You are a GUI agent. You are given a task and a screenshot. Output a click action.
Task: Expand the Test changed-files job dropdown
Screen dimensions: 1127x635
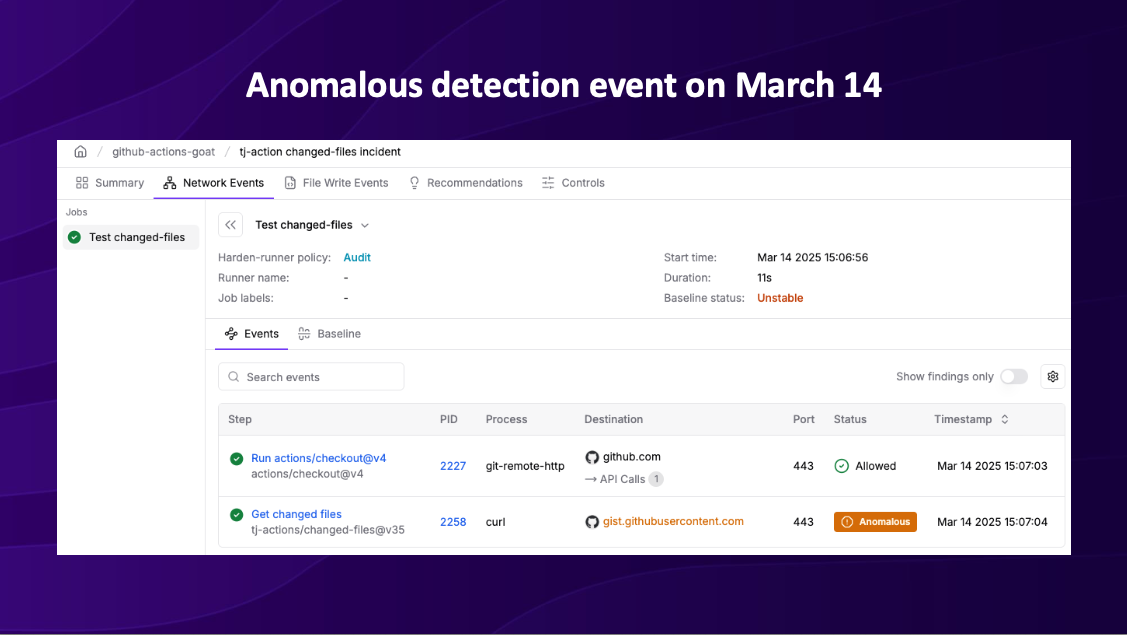312,225
